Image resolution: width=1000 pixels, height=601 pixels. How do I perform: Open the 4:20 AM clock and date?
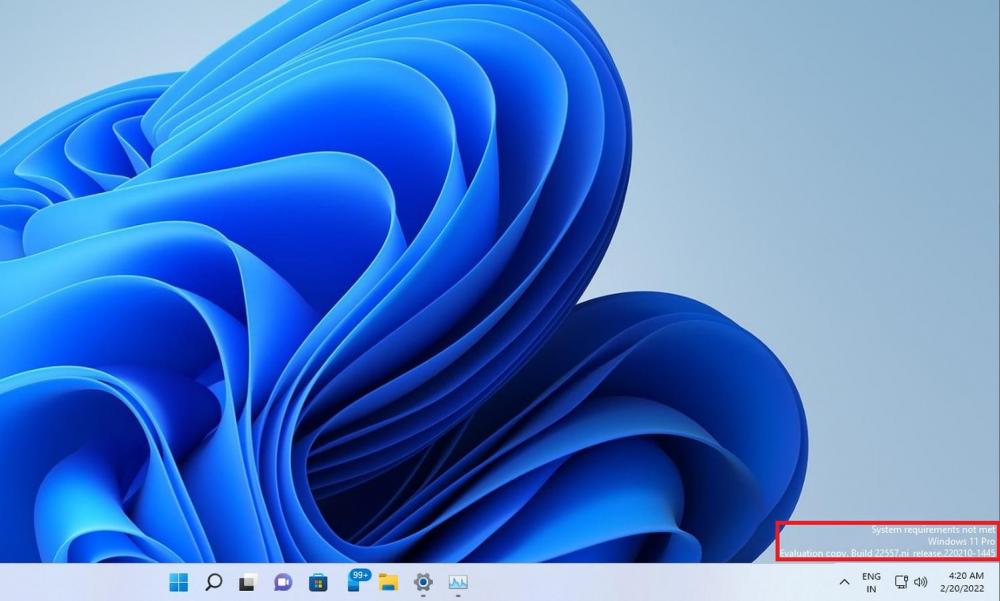pyautogui.click(x=964, y=582)
